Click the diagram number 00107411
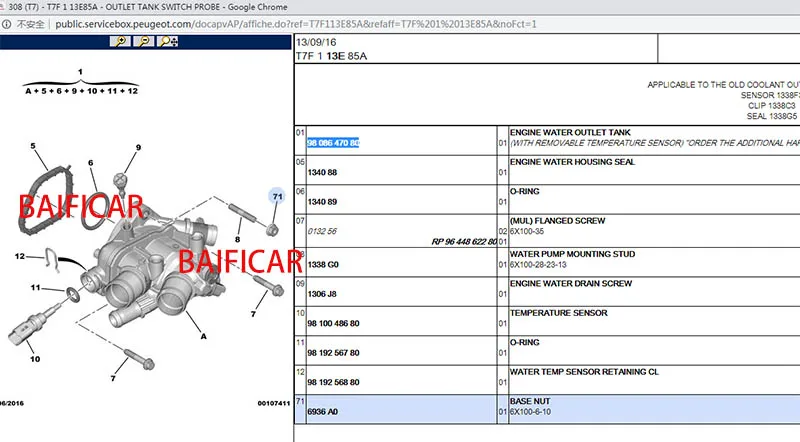 [273, 403]
